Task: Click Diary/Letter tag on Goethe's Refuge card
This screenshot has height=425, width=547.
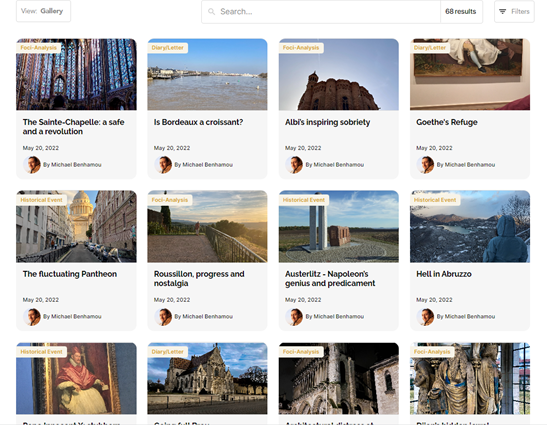Action: coord(430,47)
